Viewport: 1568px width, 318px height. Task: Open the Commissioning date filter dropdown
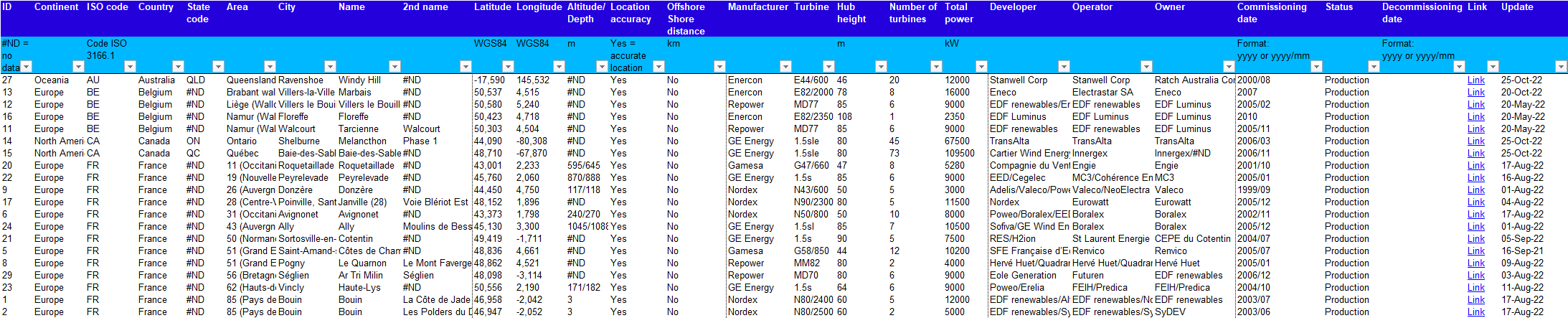click(x=1316, y=67)
